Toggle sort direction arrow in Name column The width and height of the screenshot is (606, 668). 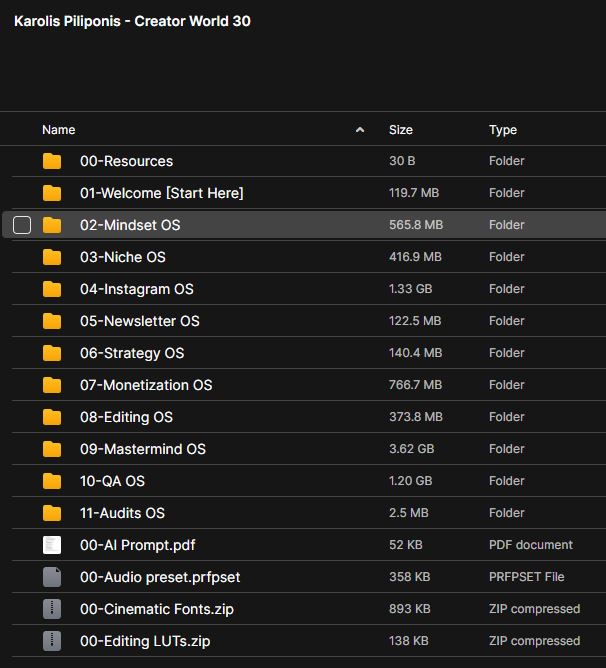[360, 130]
